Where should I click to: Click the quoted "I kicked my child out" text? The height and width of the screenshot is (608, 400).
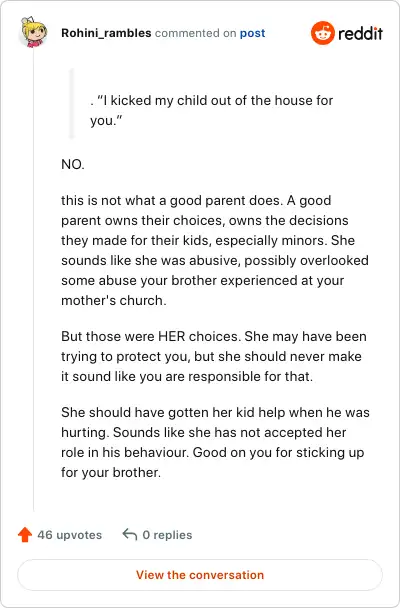tap(212, 110)
